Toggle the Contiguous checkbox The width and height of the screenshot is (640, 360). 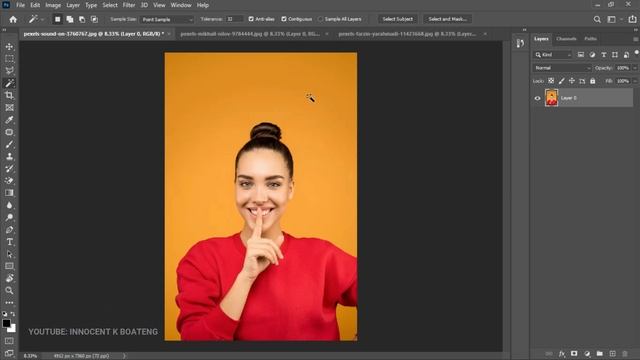point(284,19)
